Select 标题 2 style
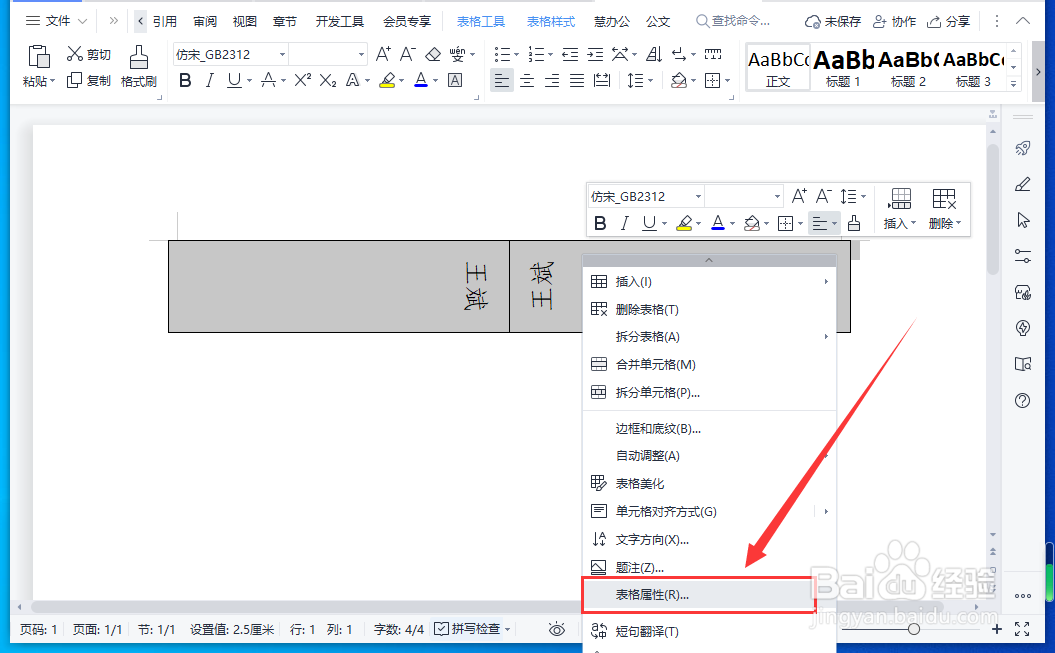Screen dimensions: 1055x653 coord(908,68)
